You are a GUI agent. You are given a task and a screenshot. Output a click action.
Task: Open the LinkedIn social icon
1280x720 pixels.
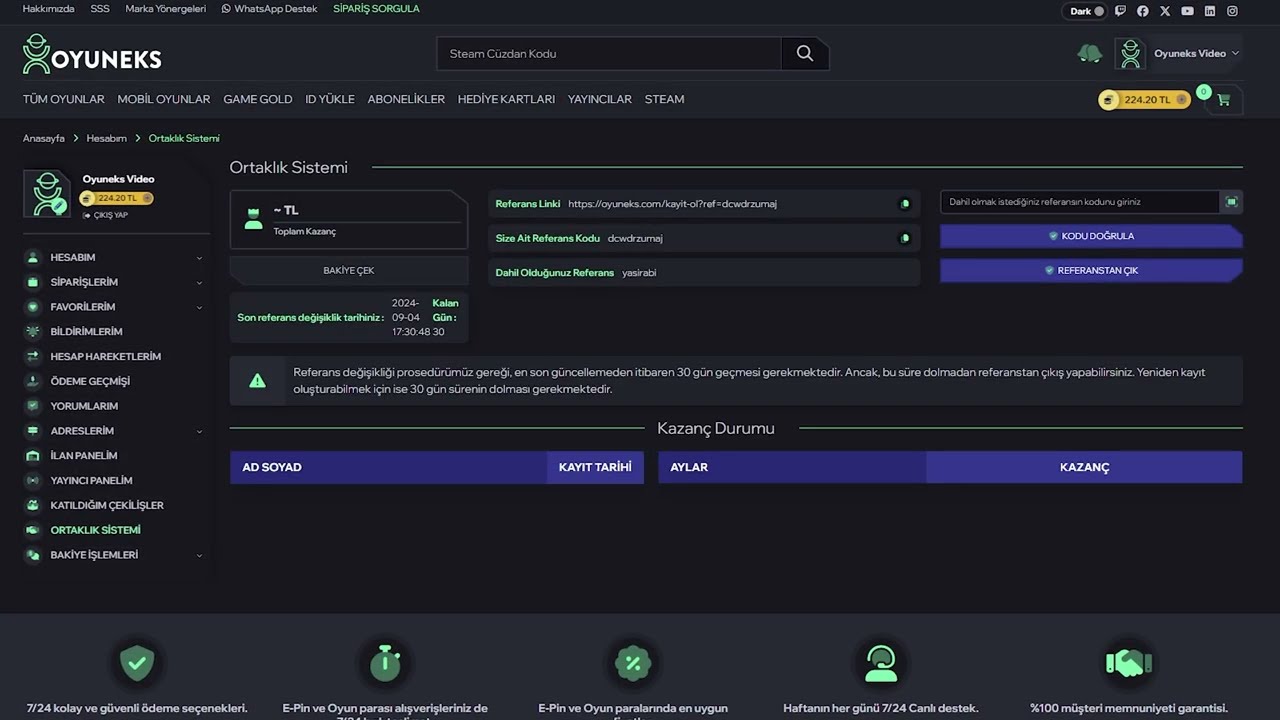[x=1210, y=11]
